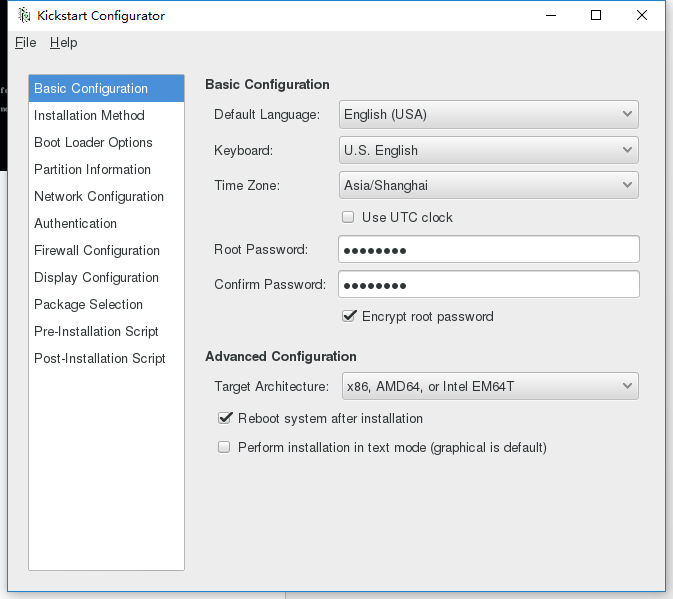Uncheck Encrypt root password
673x599 pixels.
[349, 316]
